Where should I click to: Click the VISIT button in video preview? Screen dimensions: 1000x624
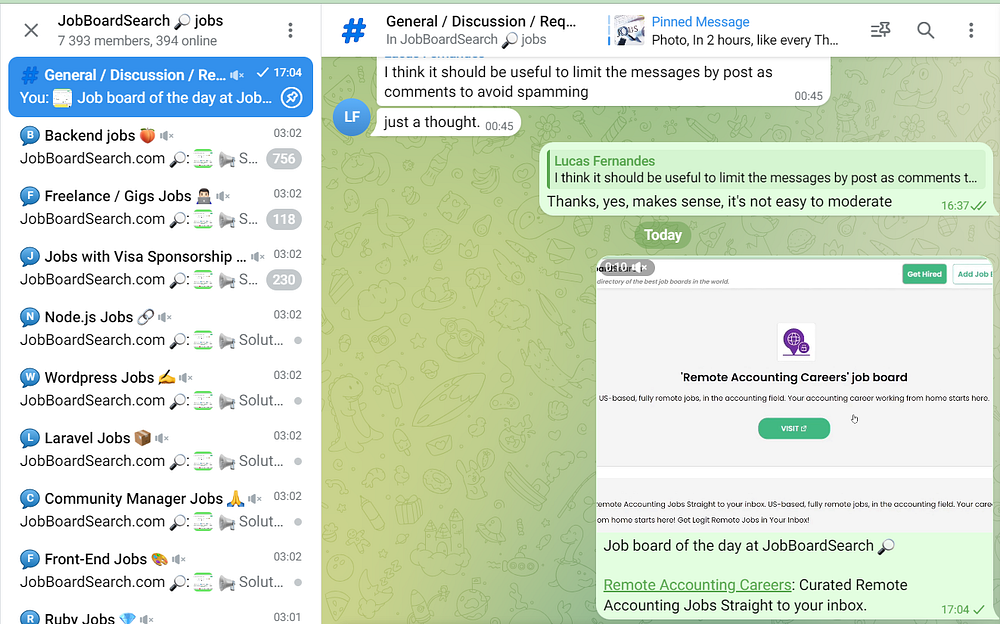pos(793,428)
